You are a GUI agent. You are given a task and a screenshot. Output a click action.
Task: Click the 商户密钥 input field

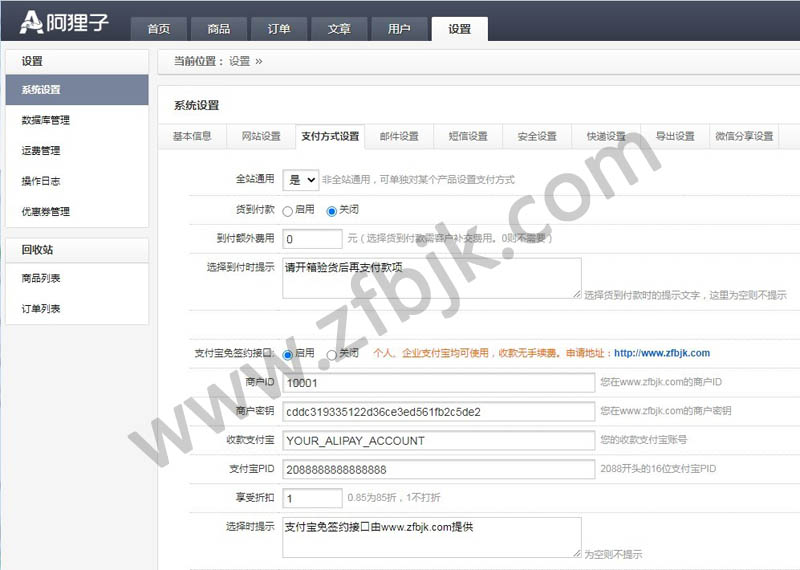point(439,412)
